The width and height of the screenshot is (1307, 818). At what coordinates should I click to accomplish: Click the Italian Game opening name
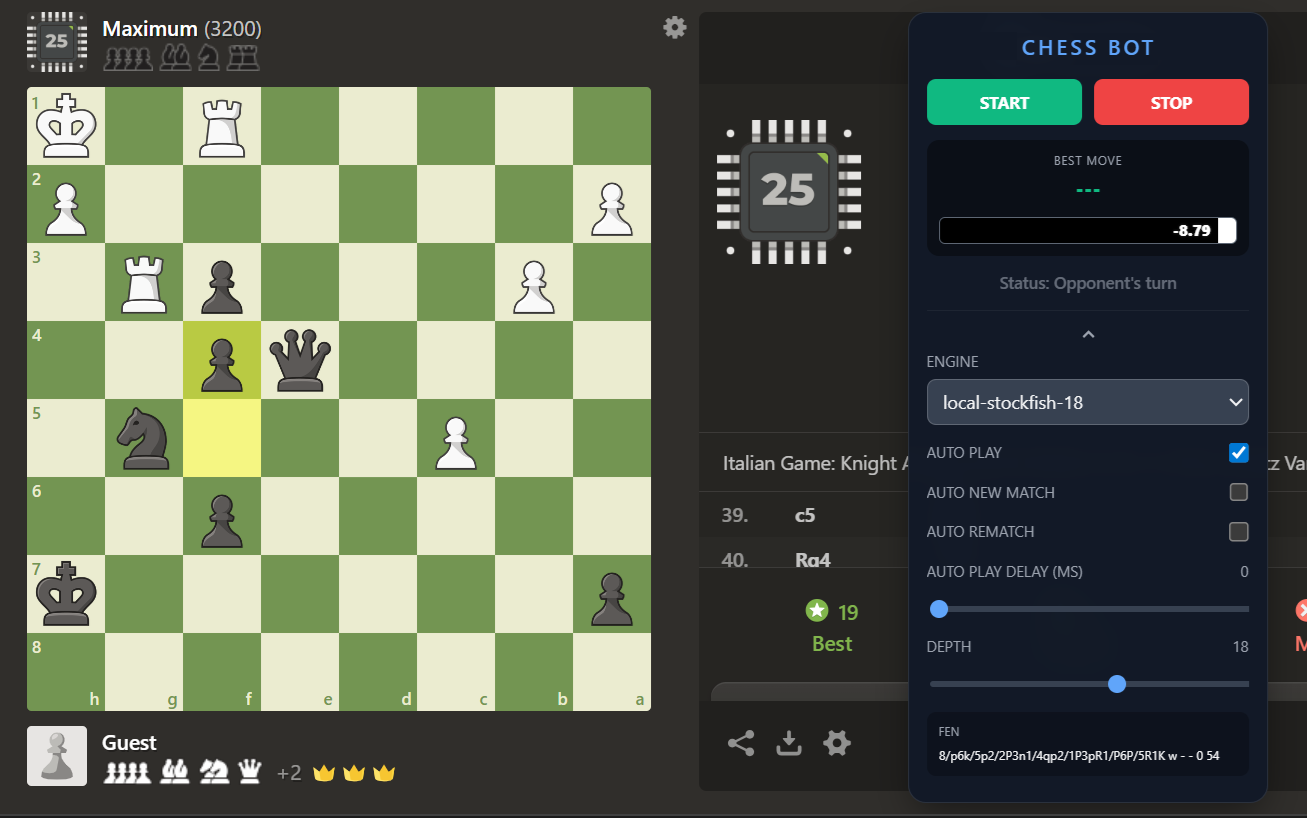click(814, 464)
